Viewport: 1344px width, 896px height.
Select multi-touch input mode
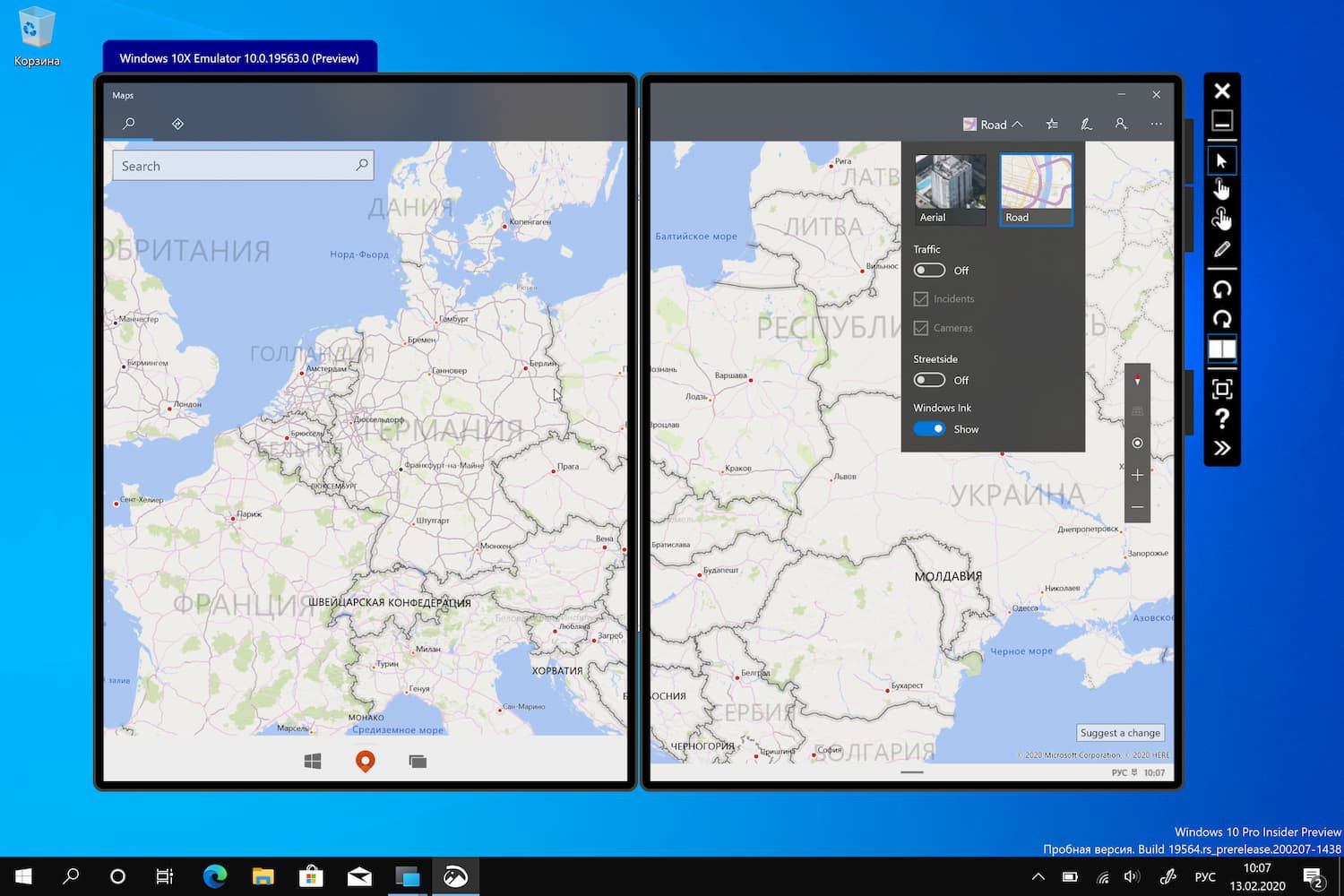click(x=1222, y=219)
